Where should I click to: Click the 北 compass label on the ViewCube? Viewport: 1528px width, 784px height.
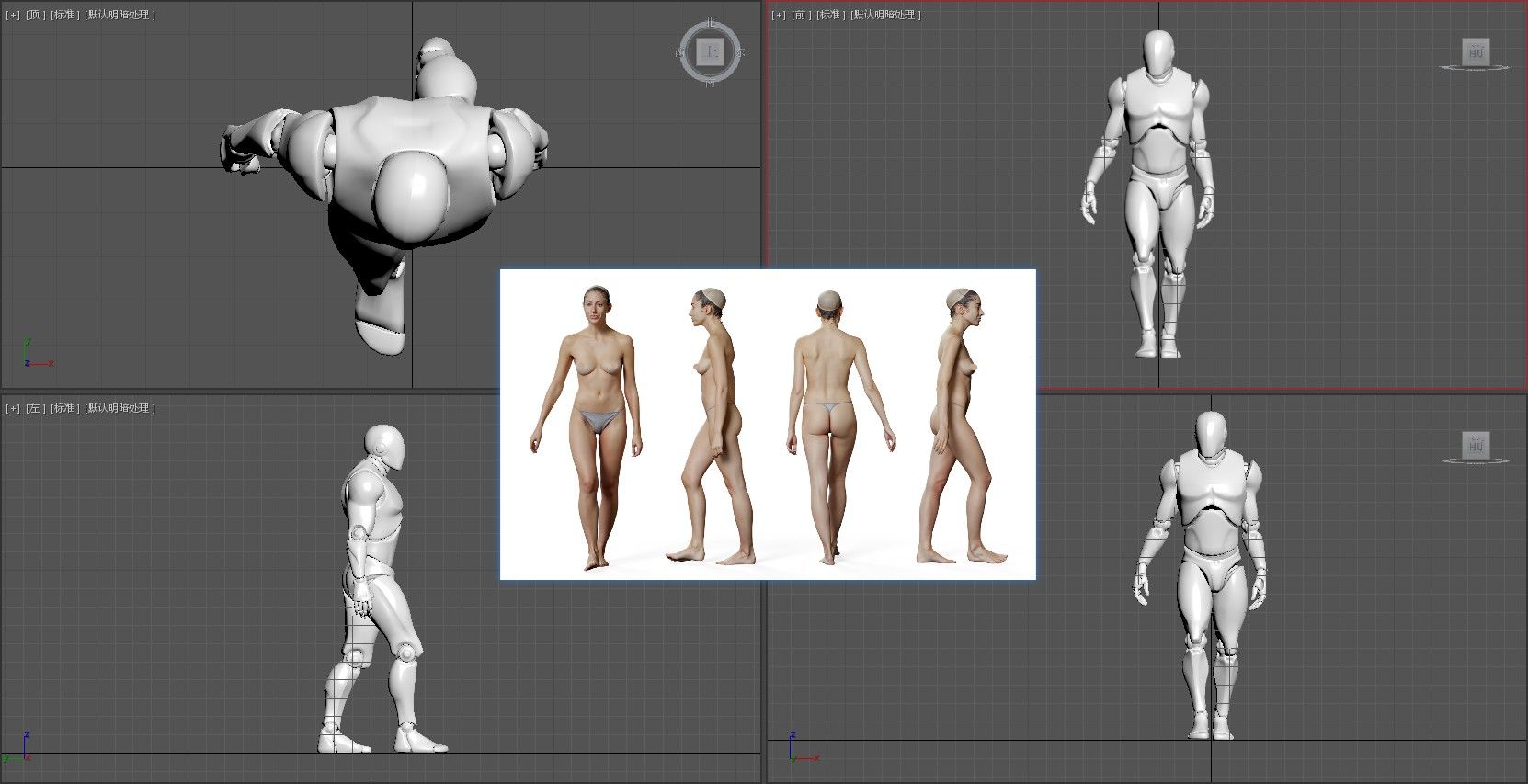[x=710, y=23]
